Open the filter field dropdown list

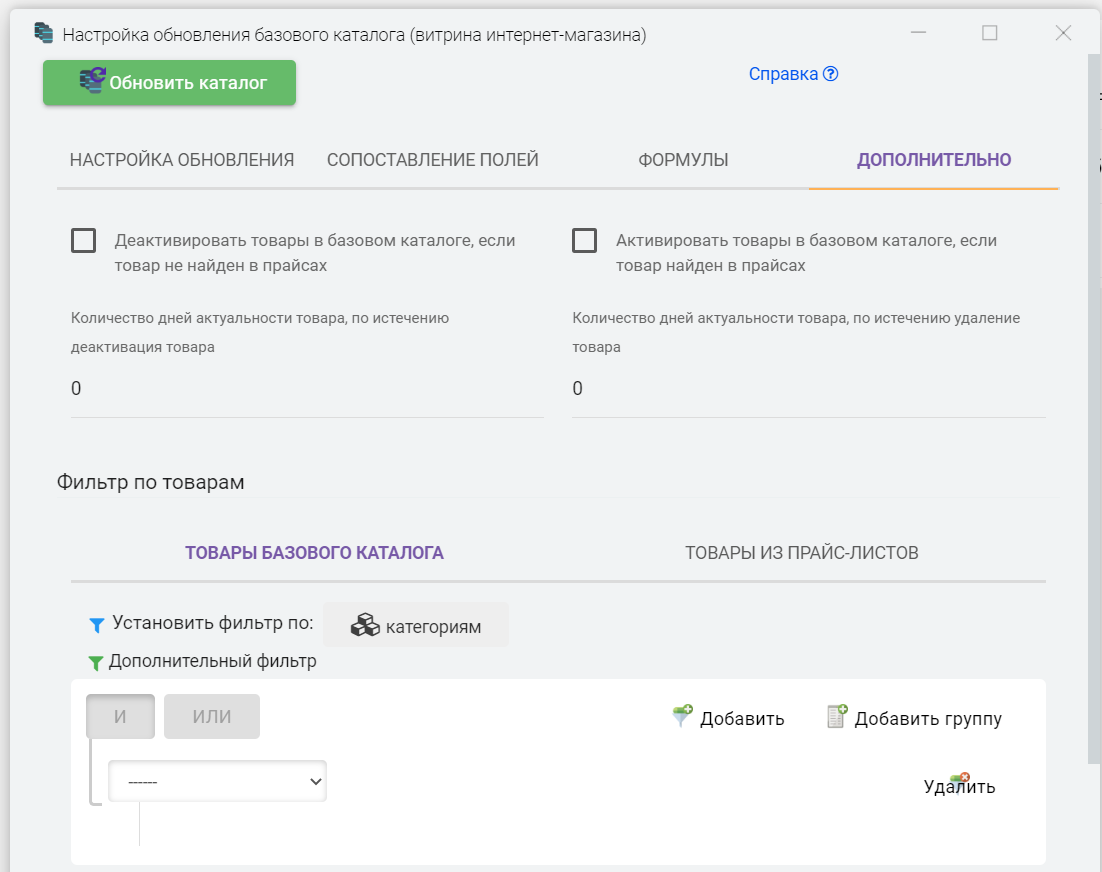tap(217, 781)
